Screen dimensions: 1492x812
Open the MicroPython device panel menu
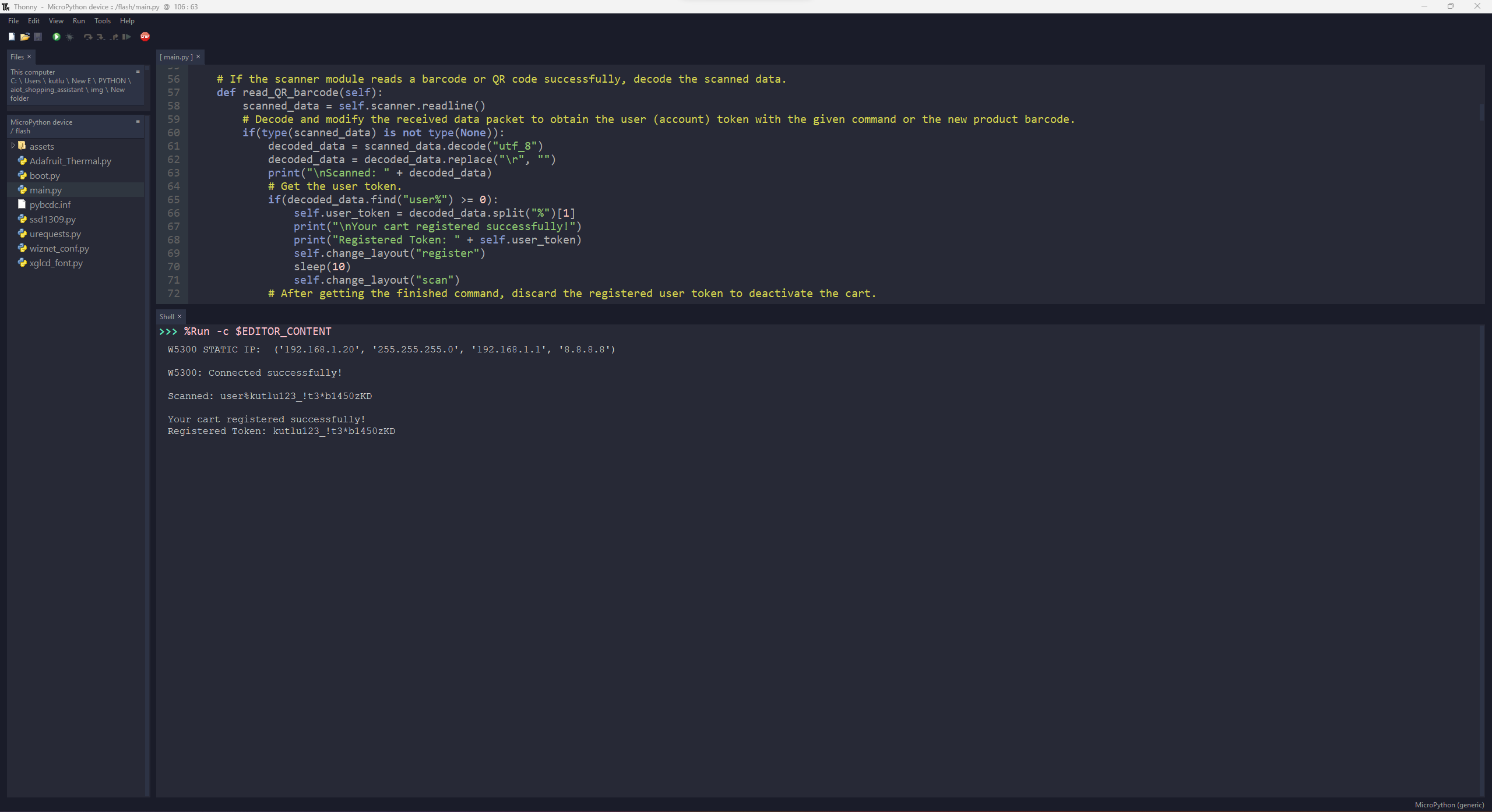pyautogui.click(x=138, y=121)
